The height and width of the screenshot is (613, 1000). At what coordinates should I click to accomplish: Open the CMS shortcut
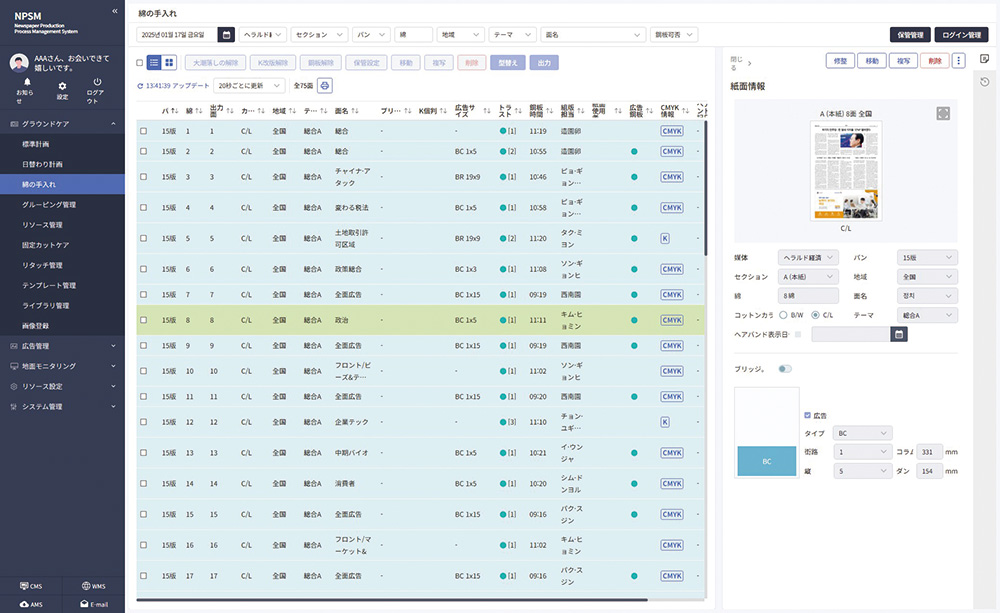[x=31, y=586]
